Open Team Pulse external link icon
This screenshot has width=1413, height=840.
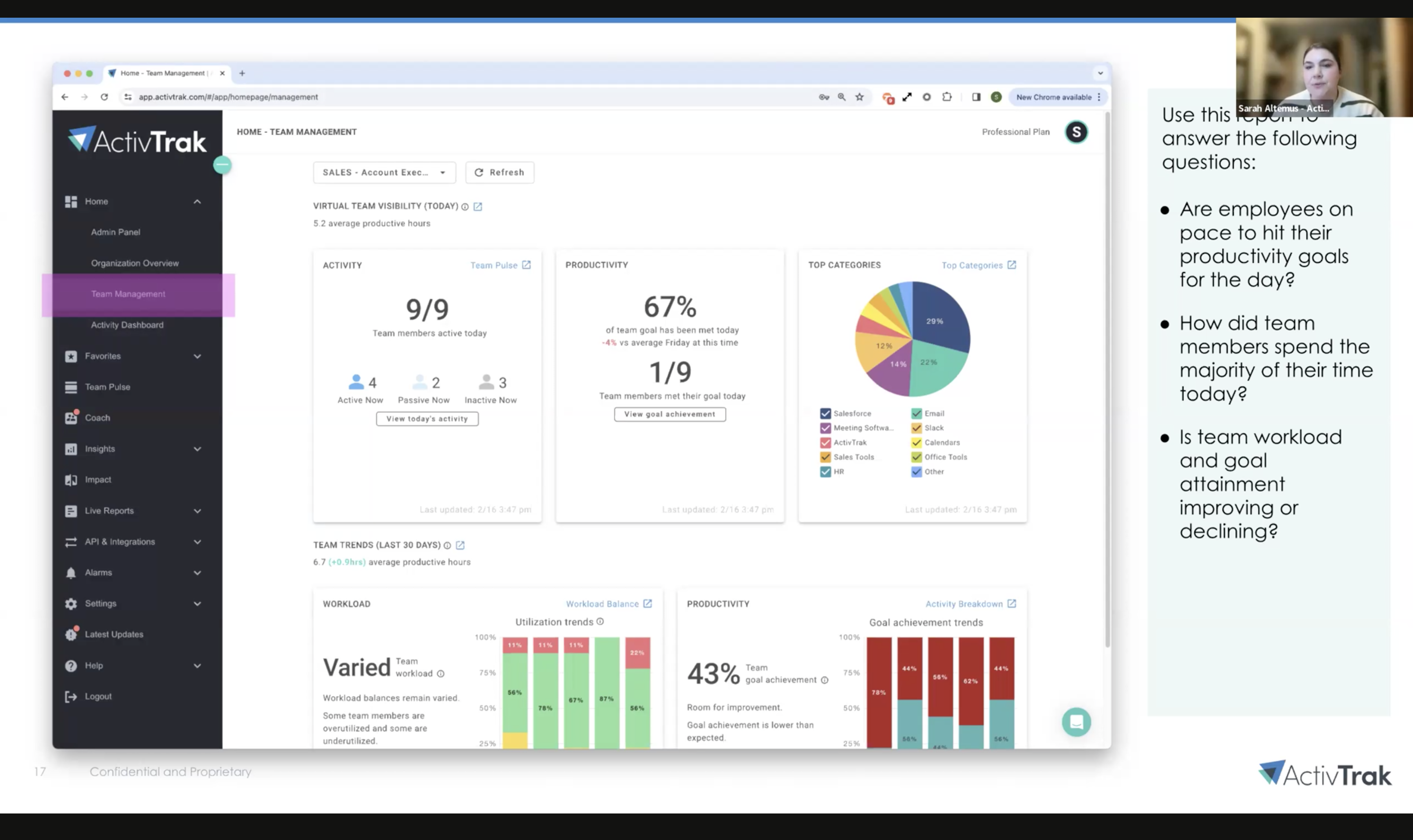point(527,265)
